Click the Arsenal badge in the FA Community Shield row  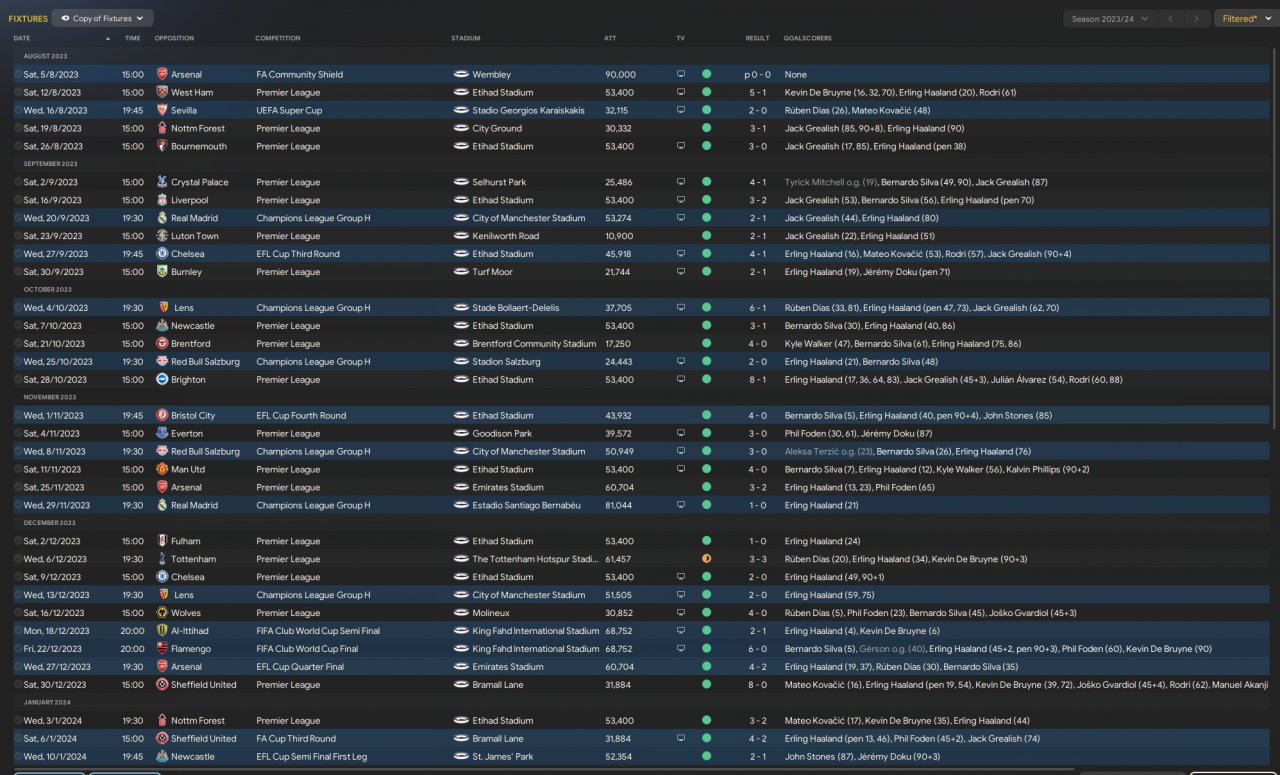click(x=162, y=74)
